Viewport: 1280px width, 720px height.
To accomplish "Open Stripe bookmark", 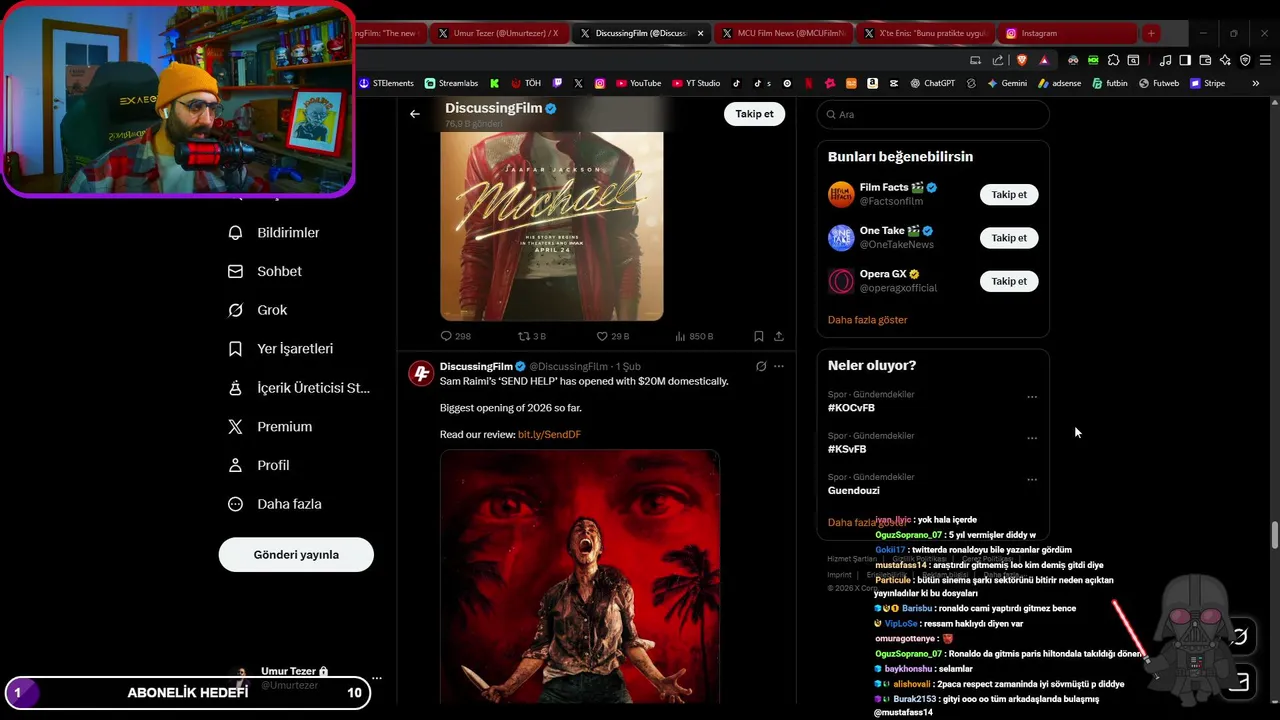I will tap(1208, 83).
